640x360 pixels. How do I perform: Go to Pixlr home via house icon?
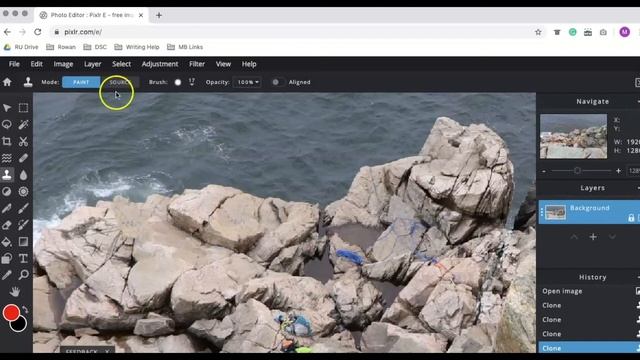tap(7, 82)
